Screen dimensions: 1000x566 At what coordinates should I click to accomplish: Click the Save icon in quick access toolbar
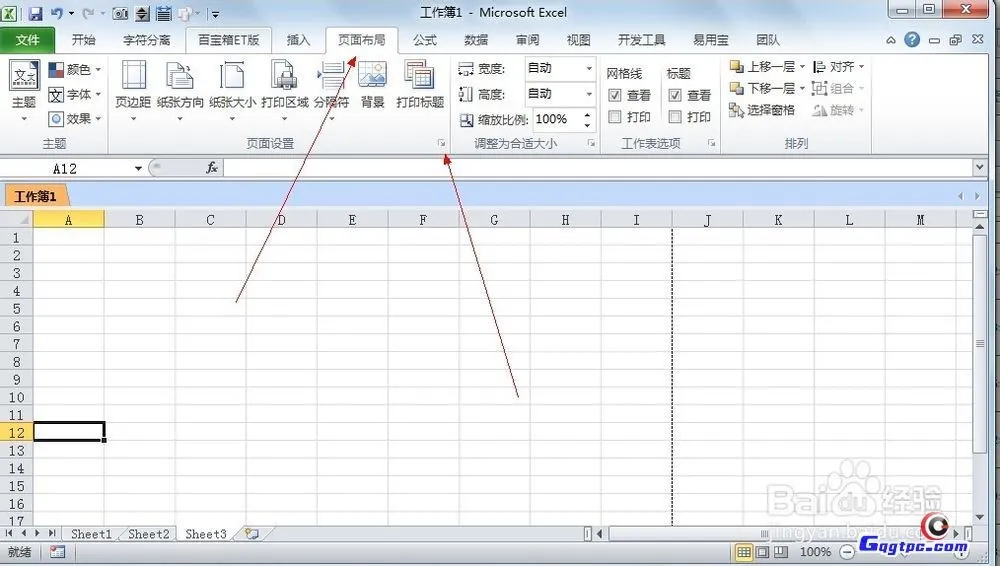pos(36,13)
